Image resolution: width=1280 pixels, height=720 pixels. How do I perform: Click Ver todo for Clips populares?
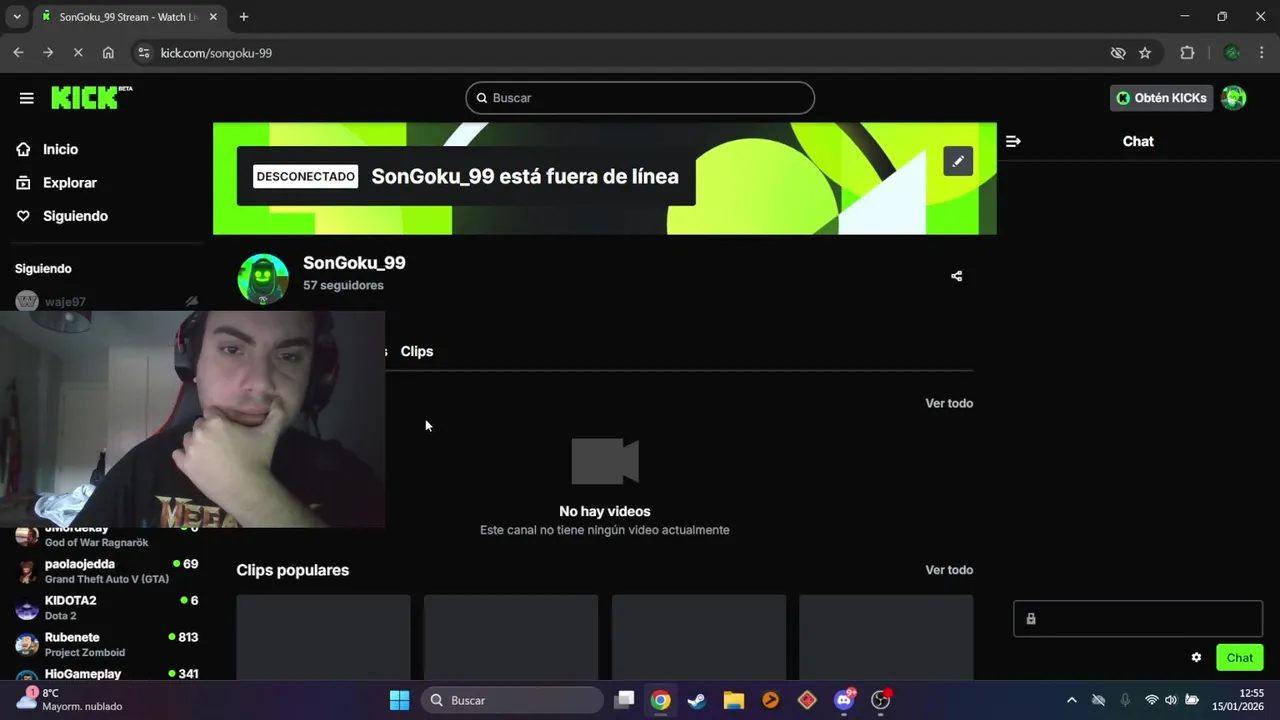949,570
